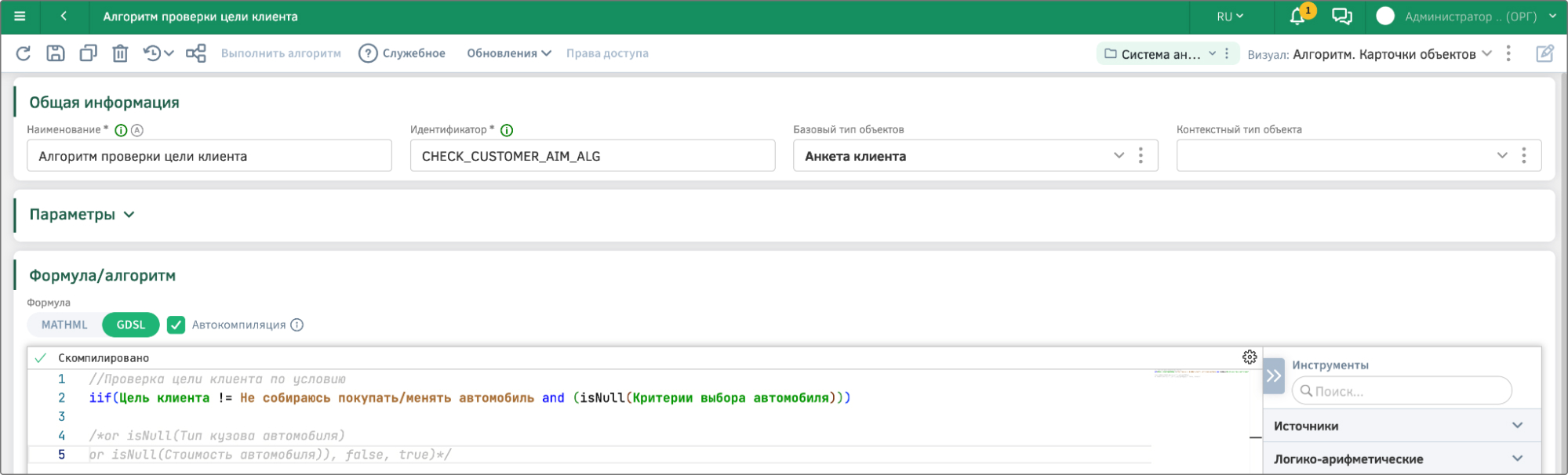Switch formula mode to MATHML
Screen dimensions: 1568x475
pos(64,325)
